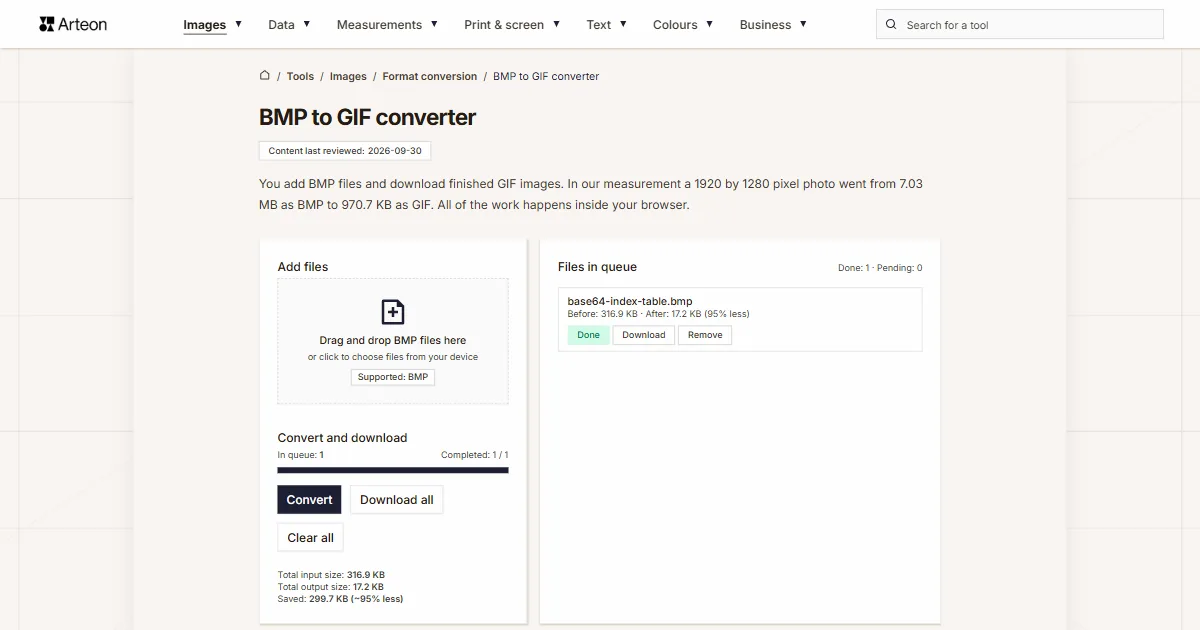Expand the Text menu arrow

click(623, 23)
